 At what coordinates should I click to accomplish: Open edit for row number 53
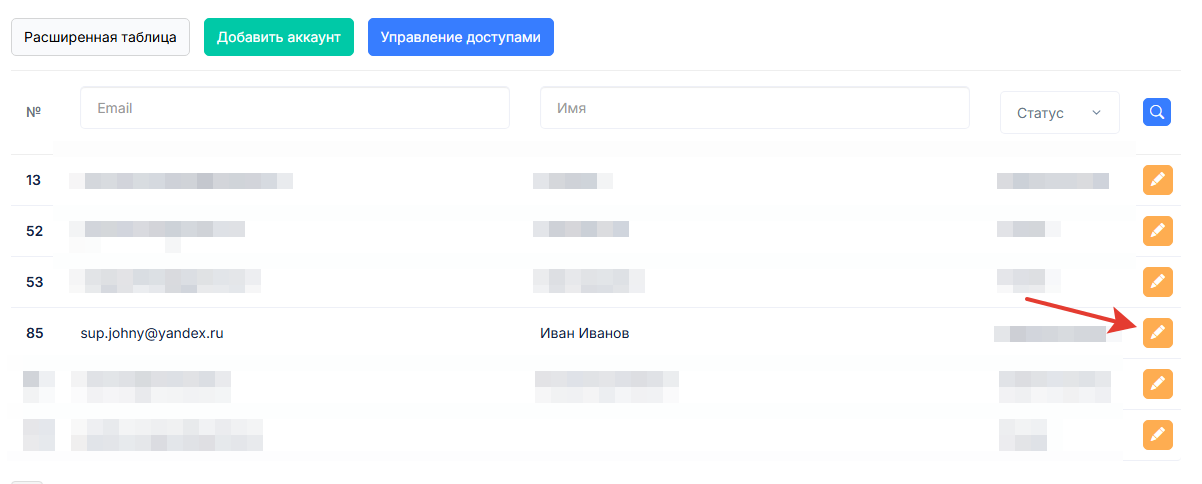coord(1157,282)
